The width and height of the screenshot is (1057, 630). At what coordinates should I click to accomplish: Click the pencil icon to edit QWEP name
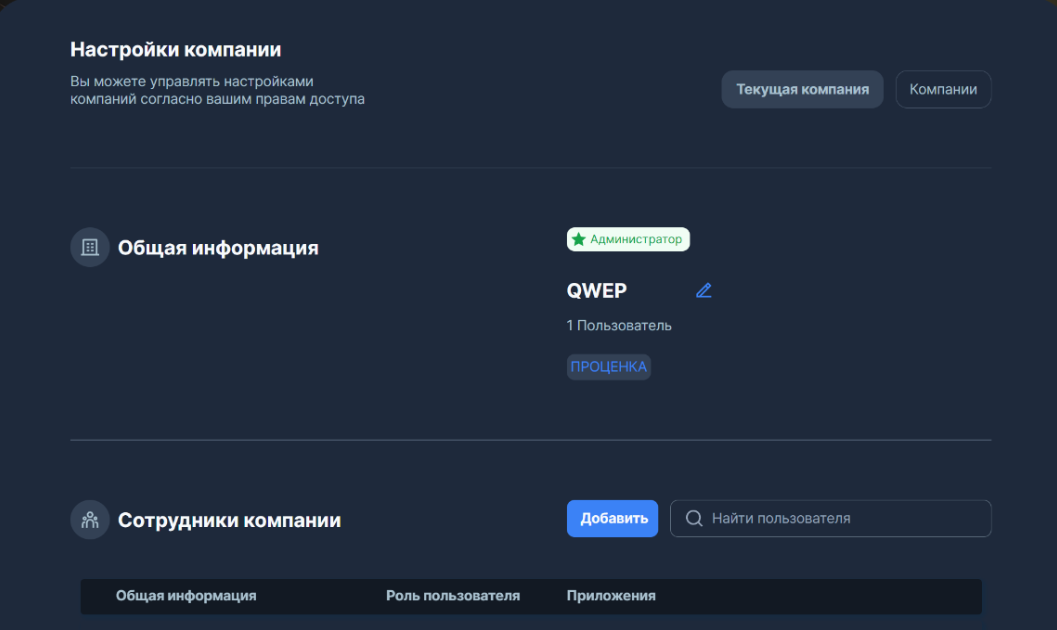(x=704, y=290)
